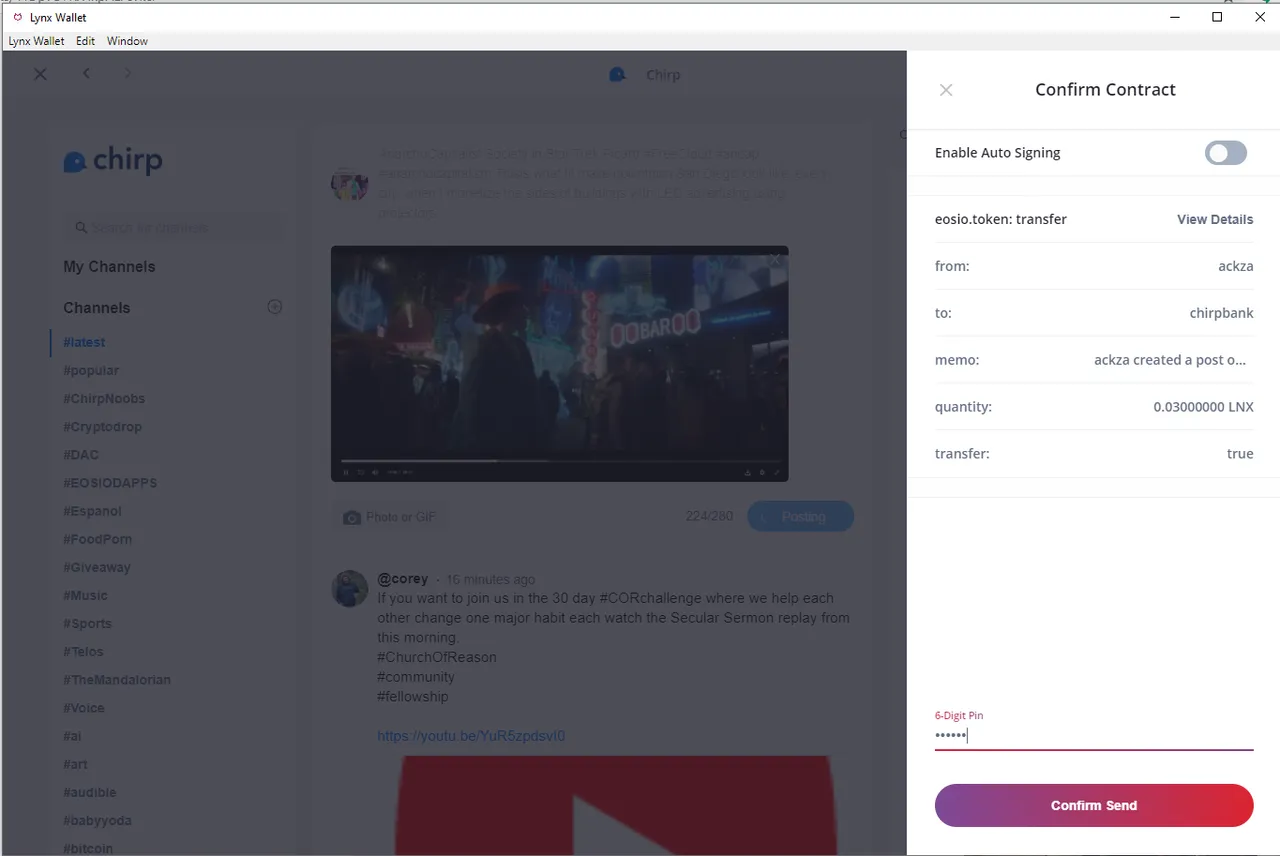Image resolution: width=1280 pixels, height=856 pixels.
Task: Open the #babyyoda channel
Action: [97, 820]
